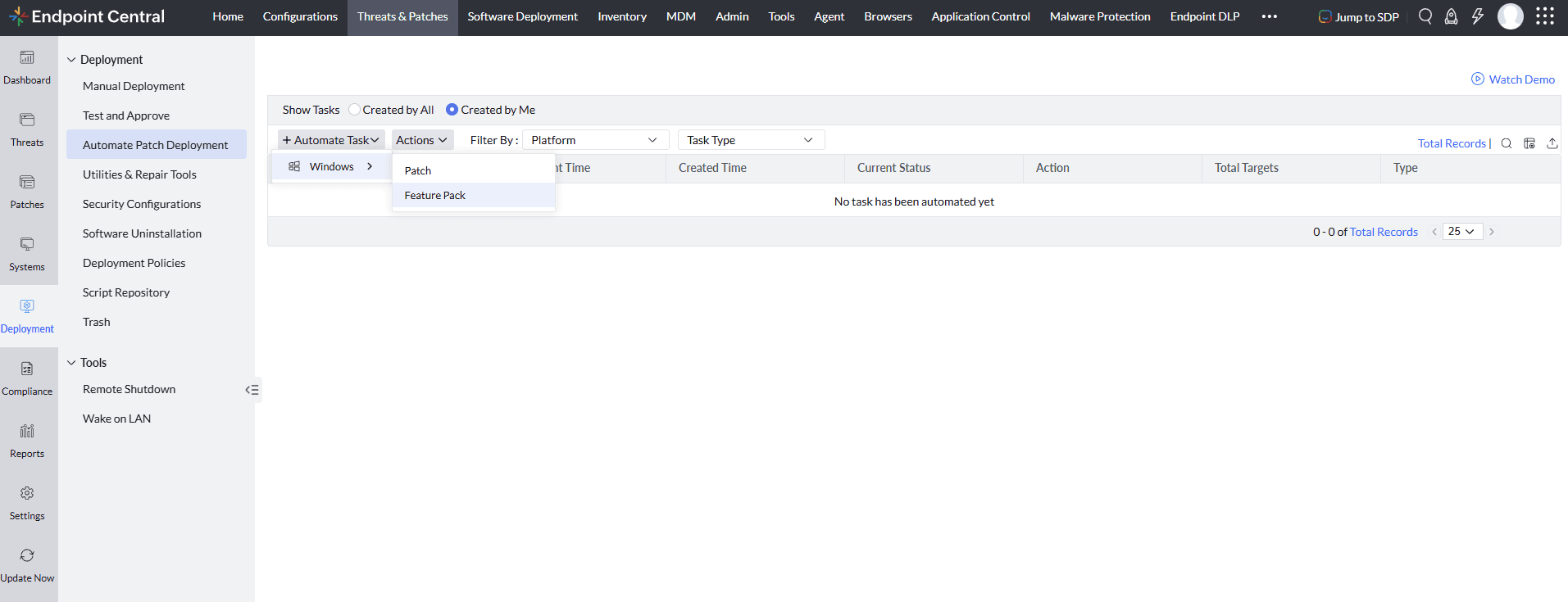The width and height of the screenshot is (1568, 602).
Task: Select the Deployment sidebar icon
Action: point(27,306)
